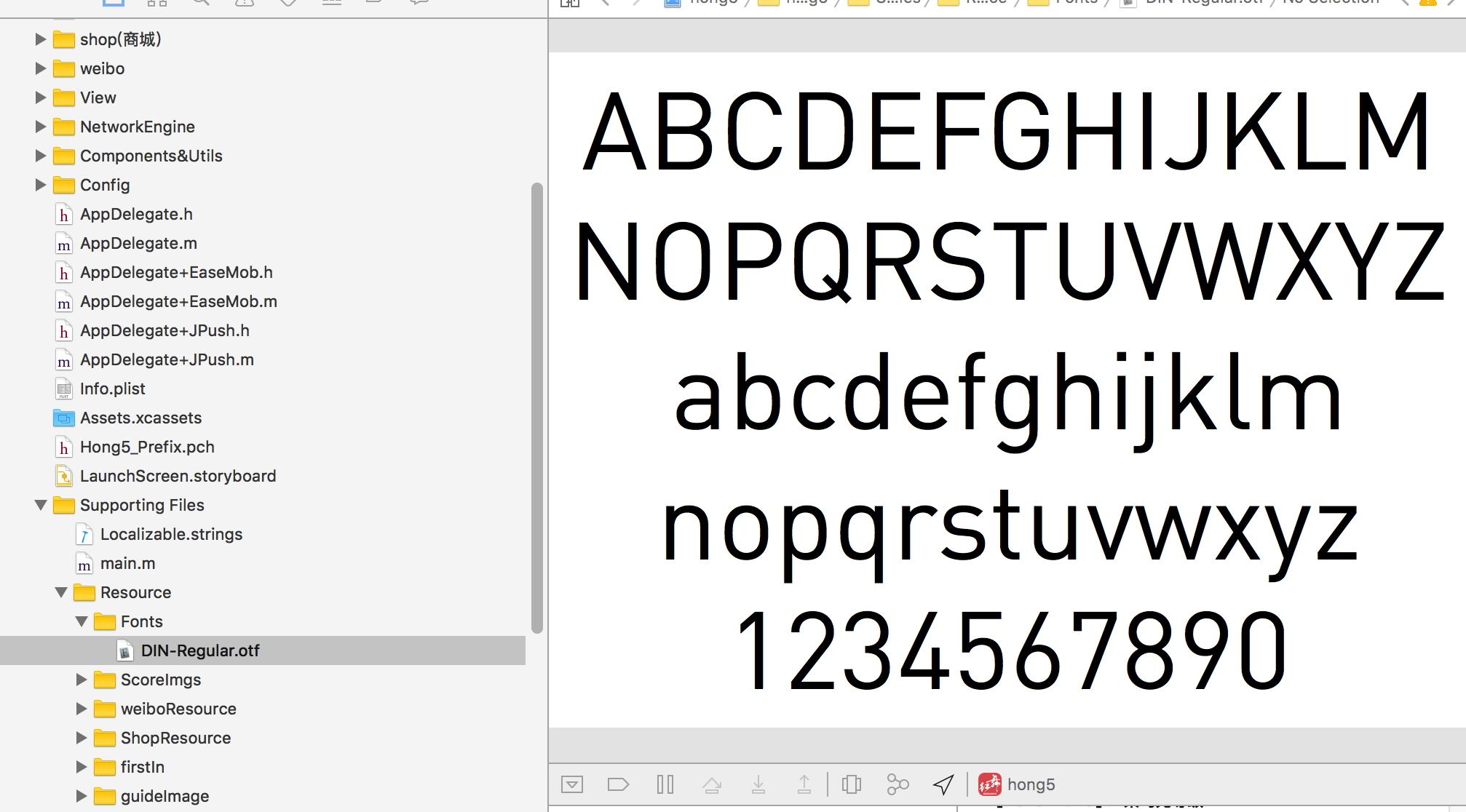Open Debug Memory Graph icon
1466x812 pixels.
tap(898, 784)
